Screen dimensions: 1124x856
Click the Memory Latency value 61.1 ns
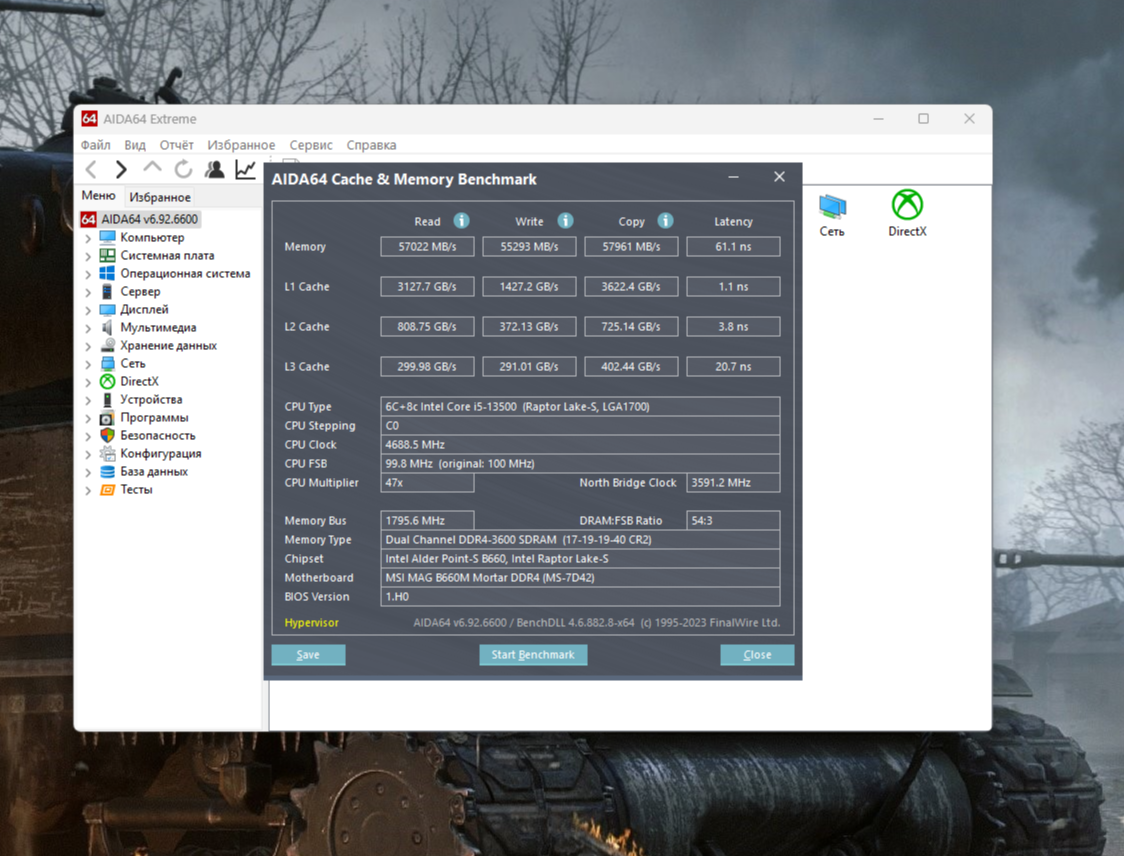tap(733, 247)
